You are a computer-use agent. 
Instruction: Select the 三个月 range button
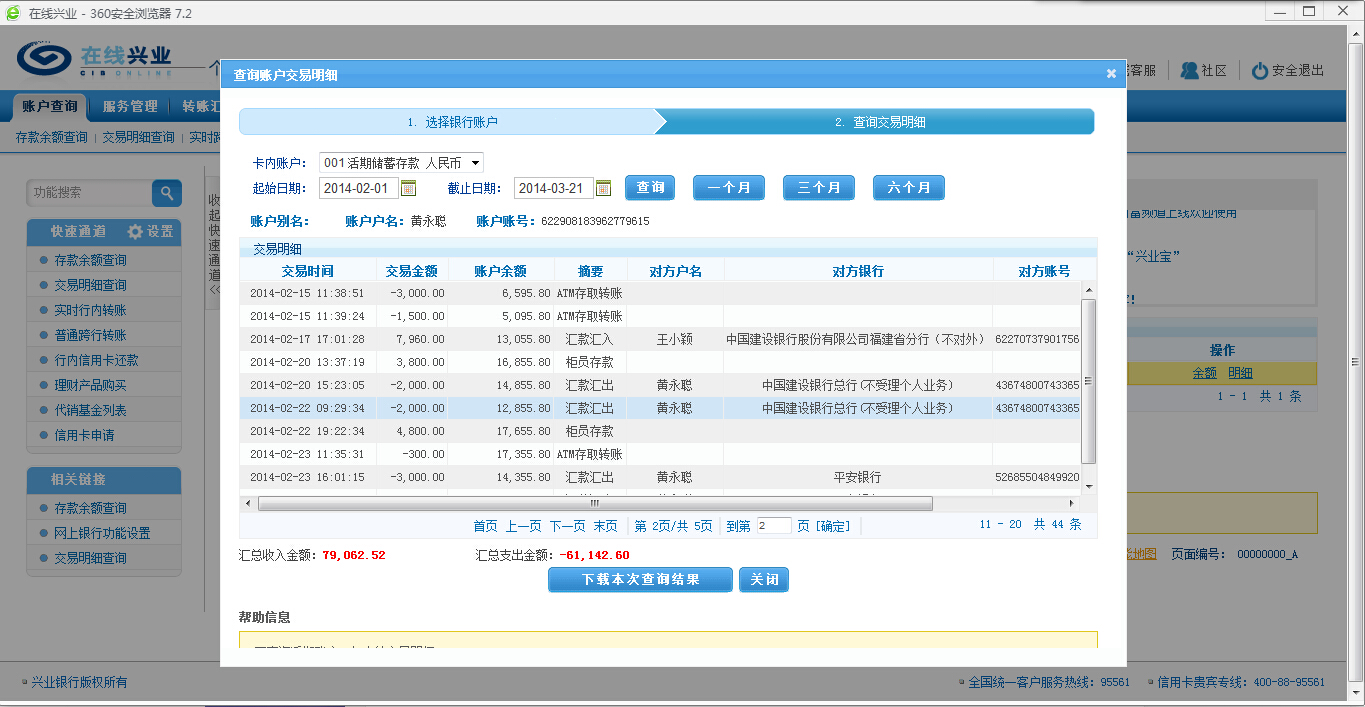[818, 188]
